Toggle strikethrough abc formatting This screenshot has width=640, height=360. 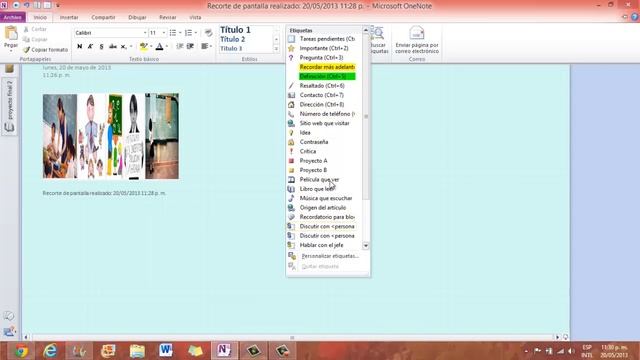tap(113, 47)
